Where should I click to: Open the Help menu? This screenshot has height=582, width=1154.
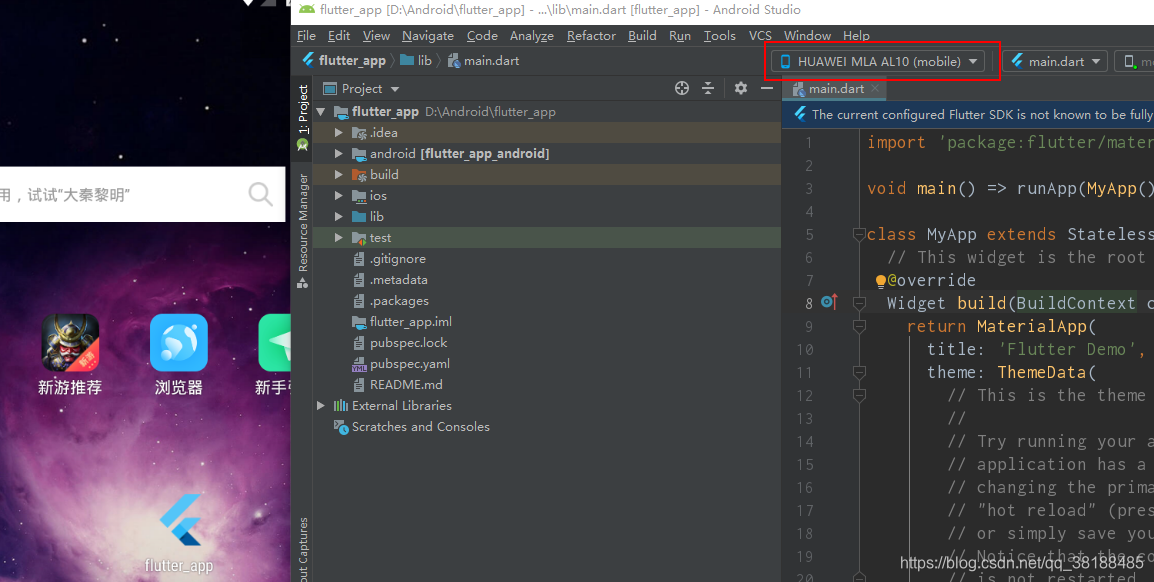[x=856, y=35]
